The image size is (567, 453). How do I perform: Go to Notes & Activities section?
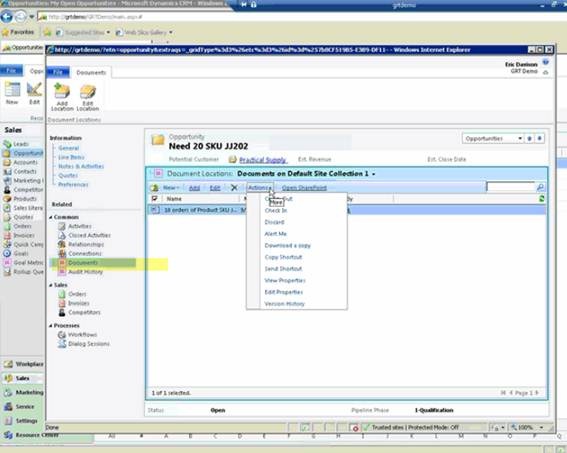[x=81, y=166]
